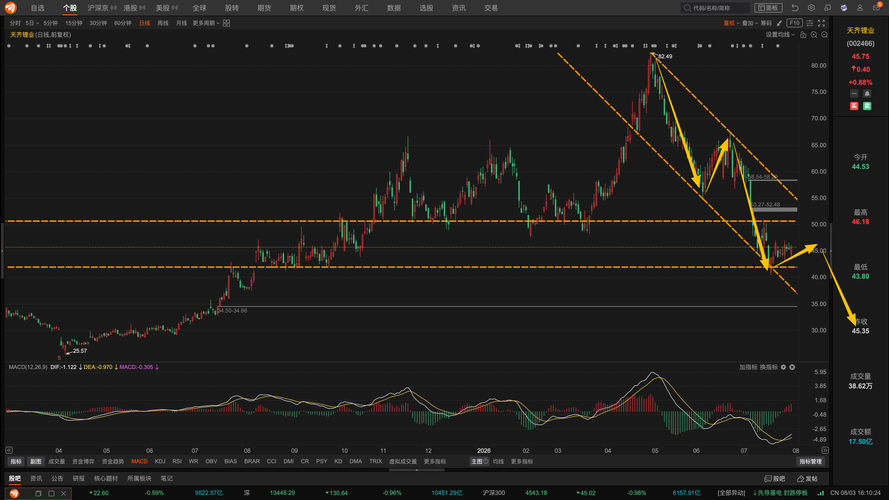Expand the 叠加 overlay dropdown
The height and width of the screenshot is (500, 889).
[x=750, y=23]
